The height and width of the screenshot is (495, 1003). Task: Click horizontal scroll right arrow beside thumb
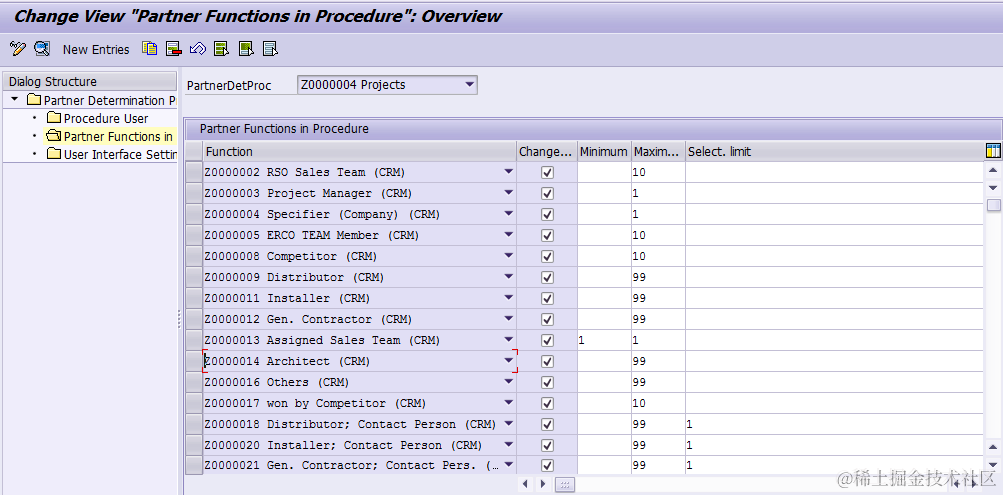[543, 483]
